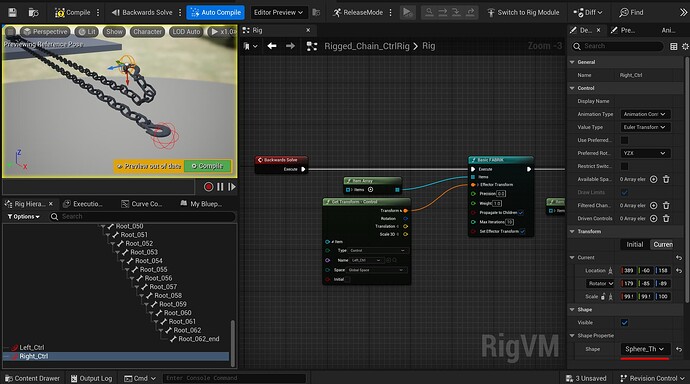The height and width of the screenshot is (384, 690).
Task: Switch to Execution Stack tab
Action: coord(83,204)
